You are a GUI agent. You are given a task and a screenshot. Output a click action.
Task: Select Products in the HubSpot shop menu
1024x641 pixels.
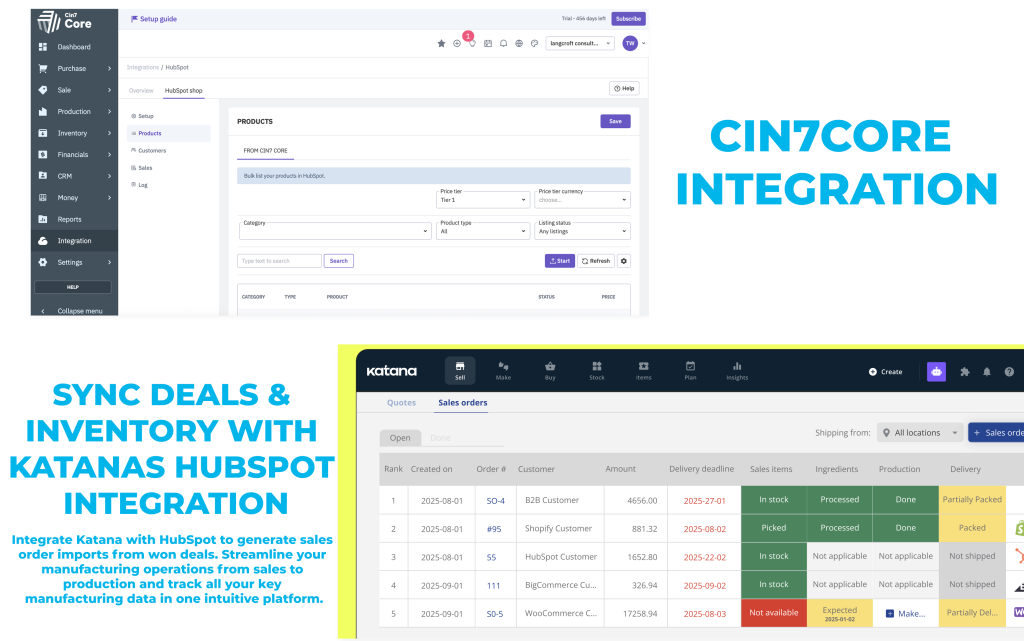point(169,133)
